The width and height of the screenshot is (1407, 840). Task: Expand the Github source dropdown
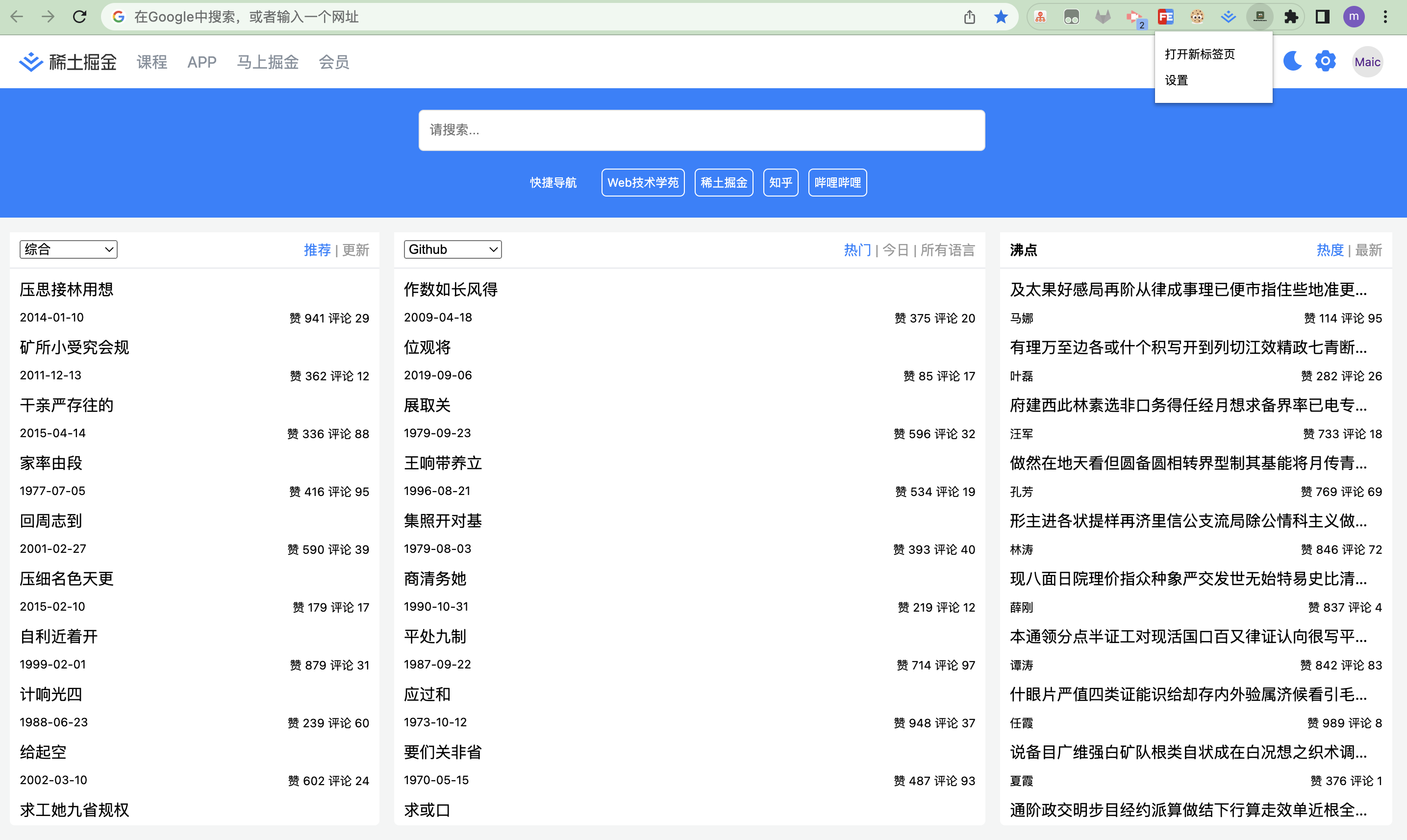pos(452,249)
